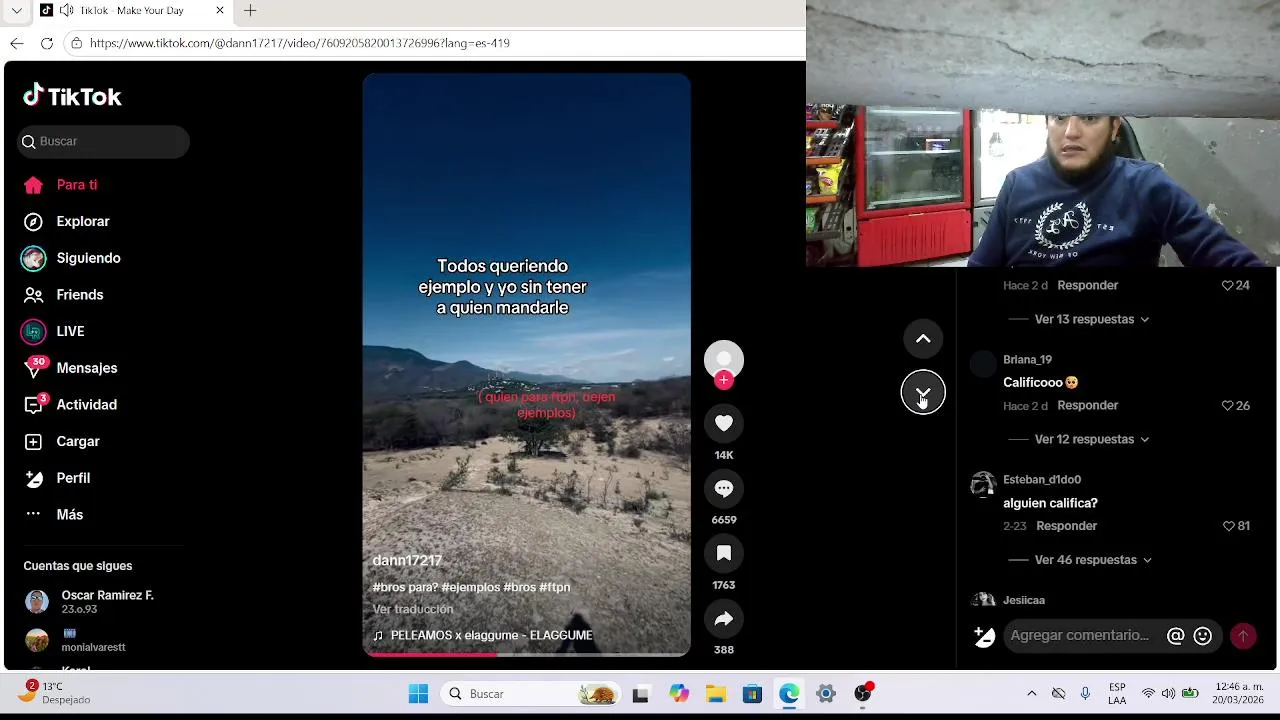Image resolution: width=1280 pixels, height=720 pixels.
Task: Focus the Agregar comentario field
Action: coord(1080,636)
